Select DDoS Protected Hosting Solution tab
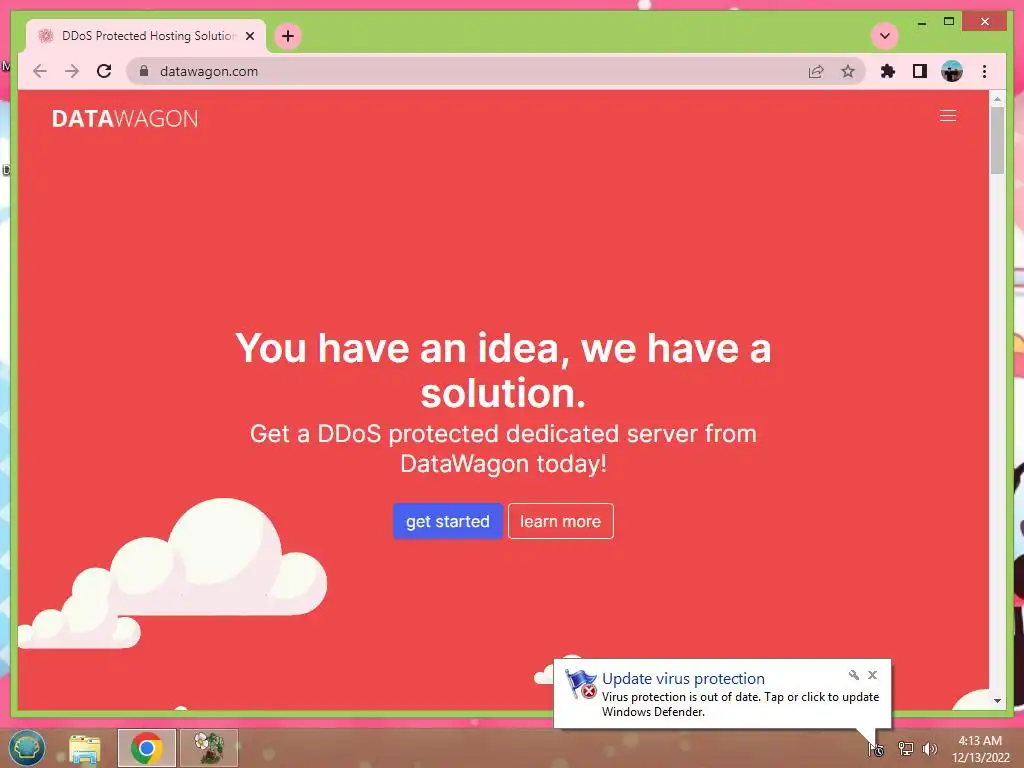The width and height of the screenshot is (1024, 768). point(146,36)
